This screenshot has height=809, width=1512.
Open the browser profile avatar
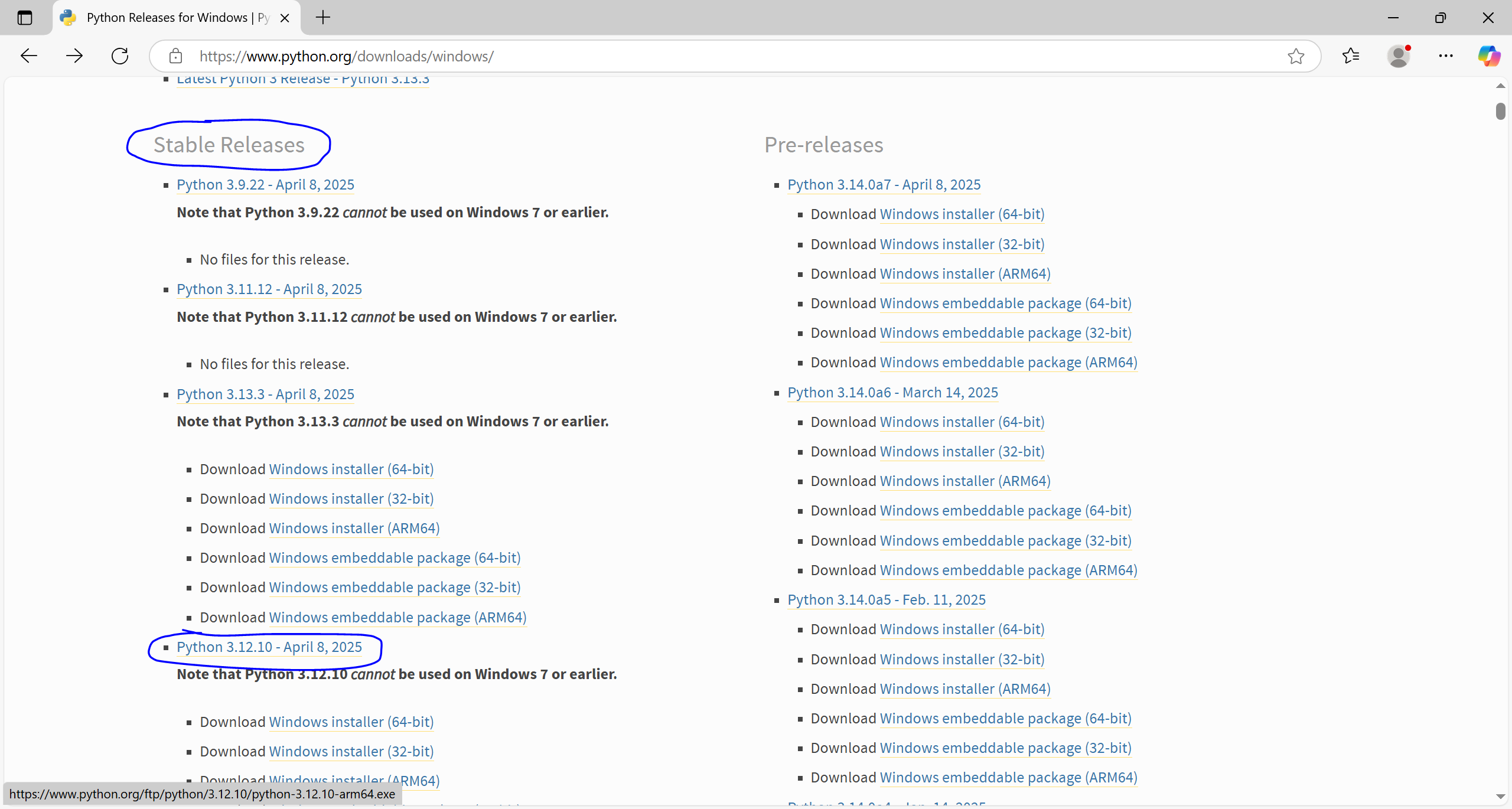[x=1399, y=56]
